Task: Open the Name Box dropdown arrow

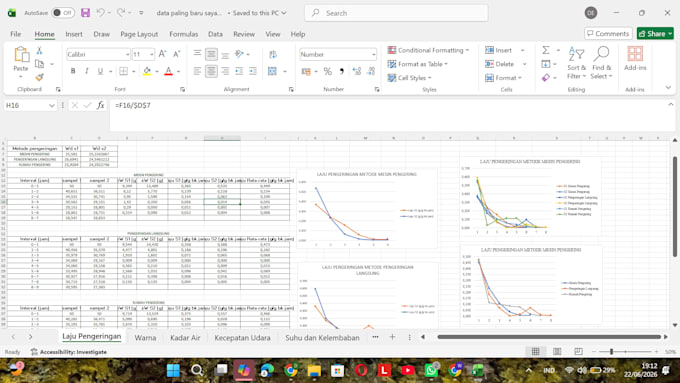Action: pyautogui.click(x=52, y=105)
